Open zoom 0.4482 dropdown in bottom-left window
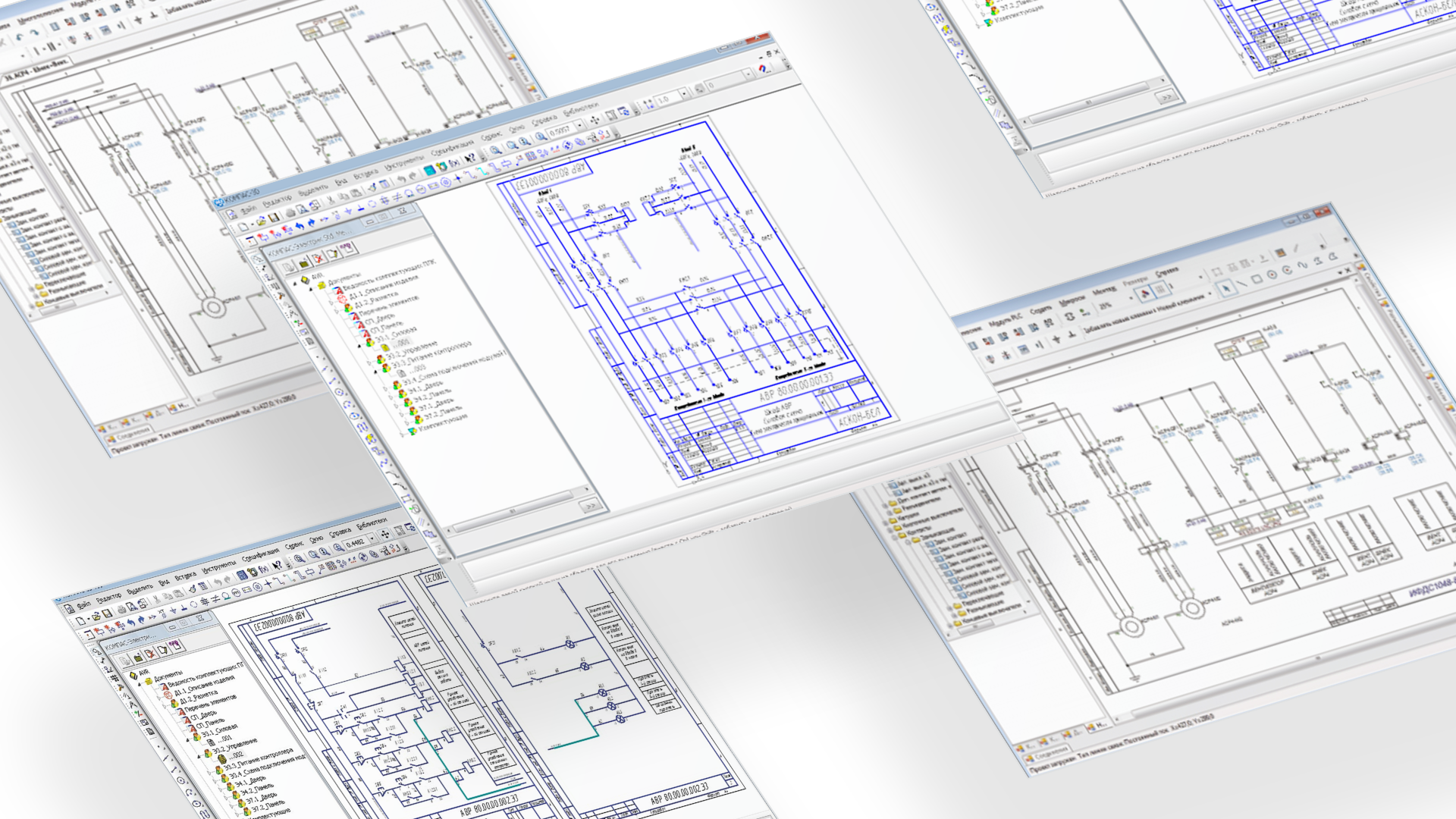 tap(372, 538)
